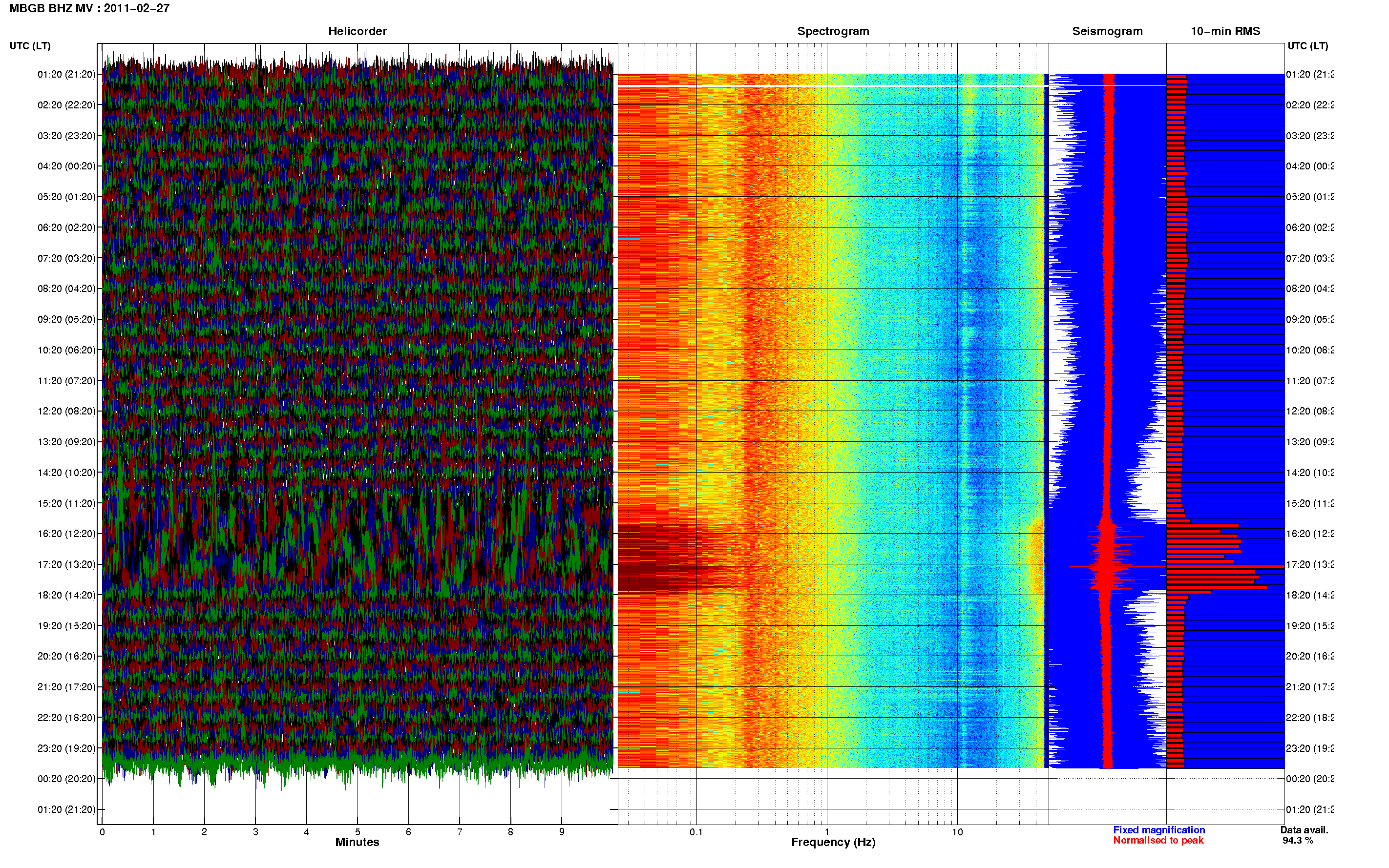The height and width of the screenshot is (868, 1389).
Task: Select the left '10:20 (06:20)' time label
Action: coord(66,350)
